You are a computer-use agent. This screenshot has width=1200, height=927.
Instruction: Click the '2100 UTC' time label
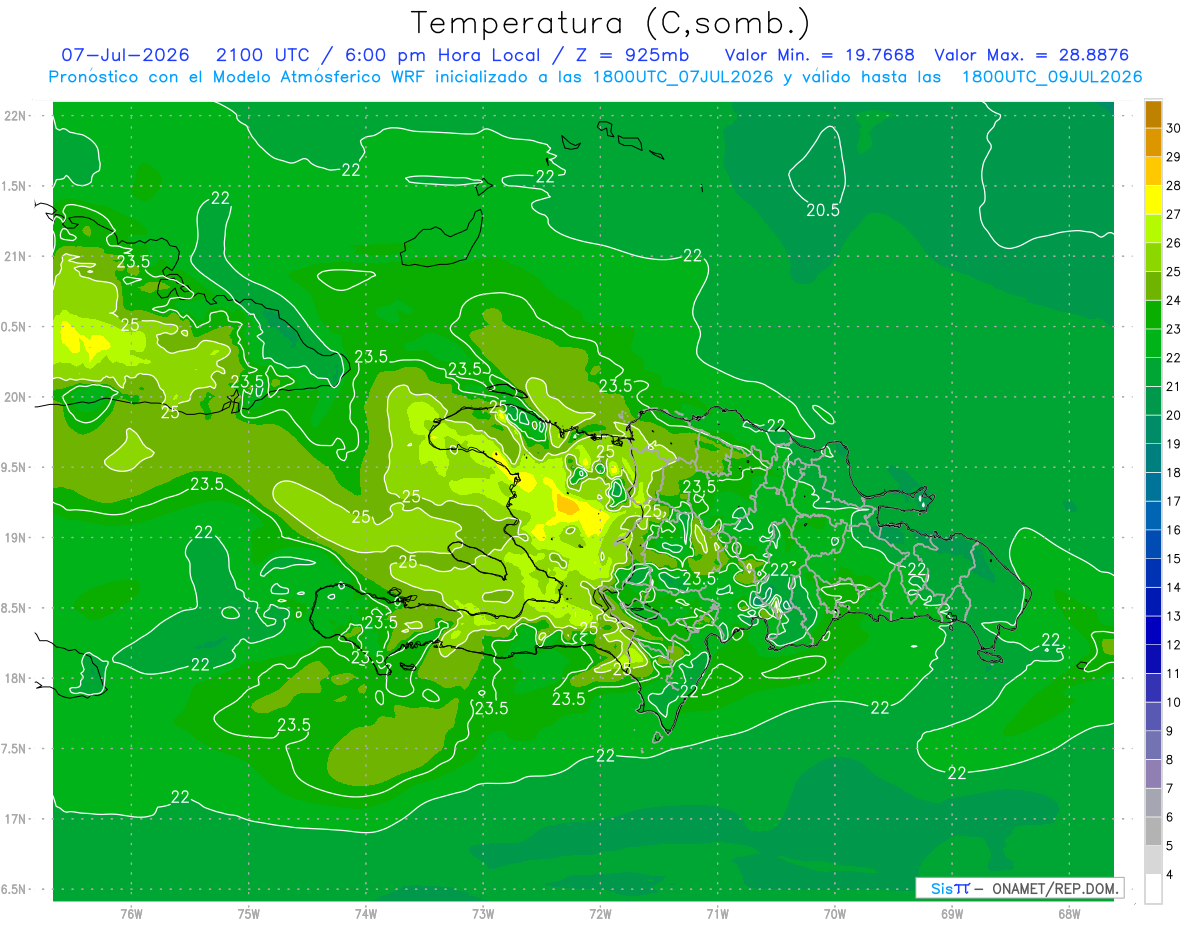[264, 55]
